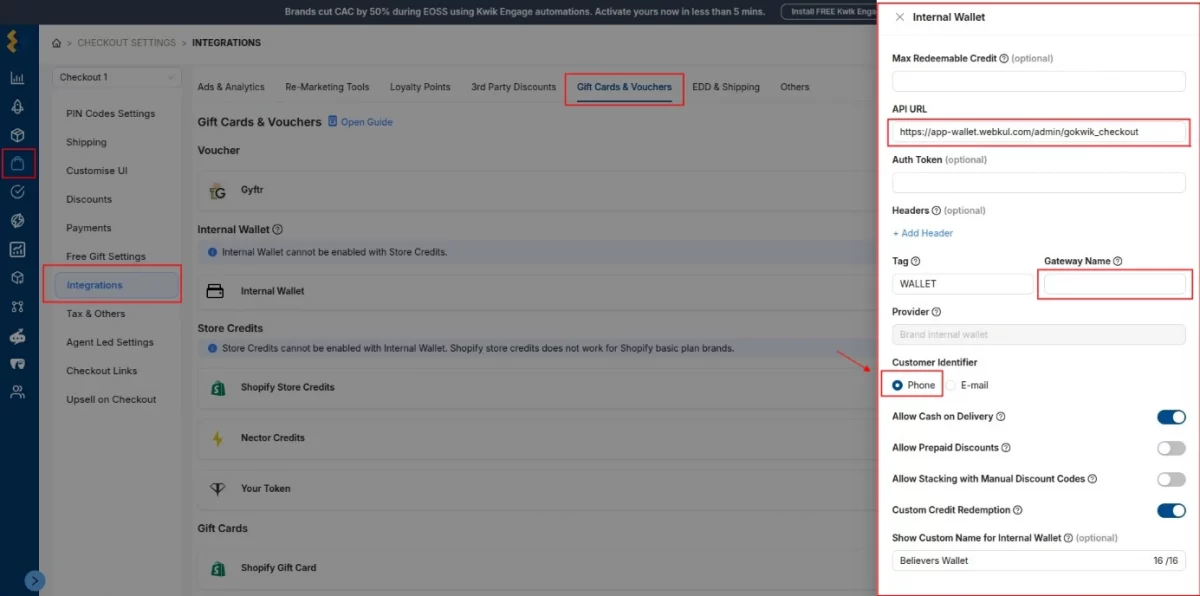Click Add Header link
This screenshot has height=596, width=1200.
pyautogui.click(x=922, y=233)
